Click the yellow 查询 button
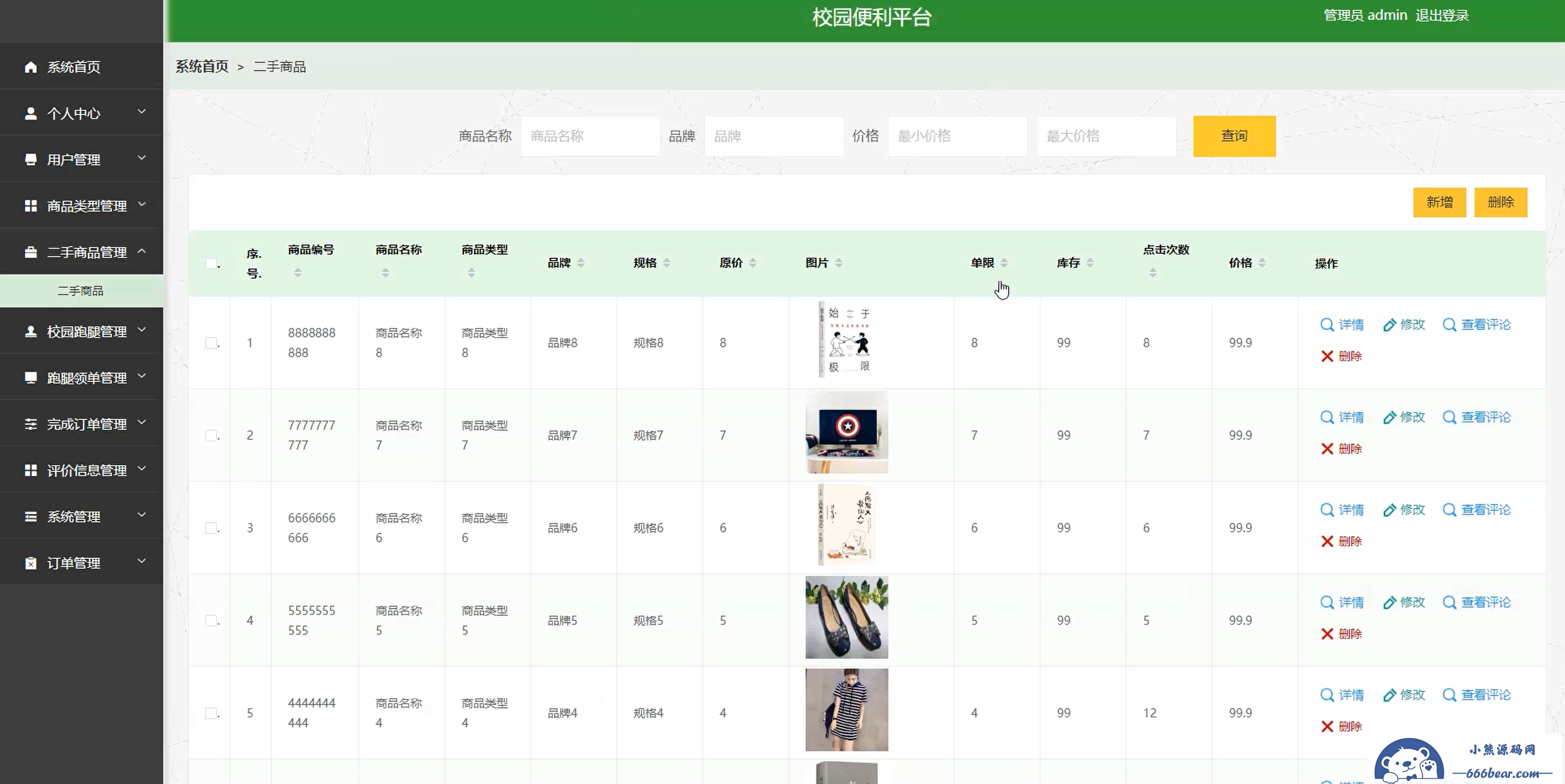The width and height of the screenshot is (1565, 784). coord(1234,136)
